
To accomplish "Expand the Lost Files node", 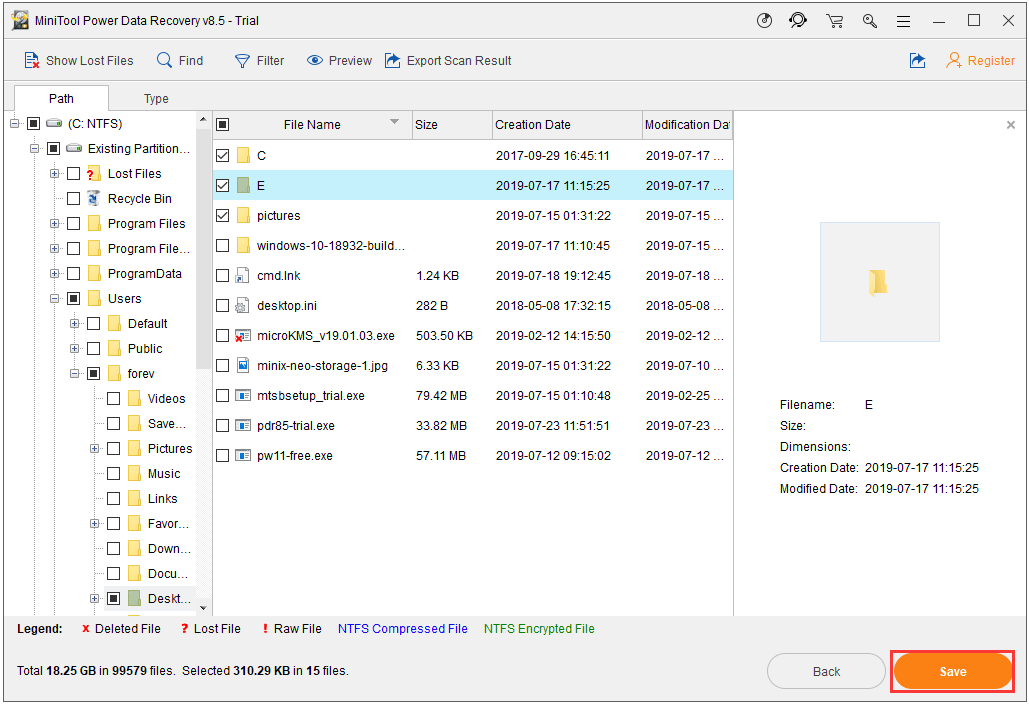I will 54,173.
